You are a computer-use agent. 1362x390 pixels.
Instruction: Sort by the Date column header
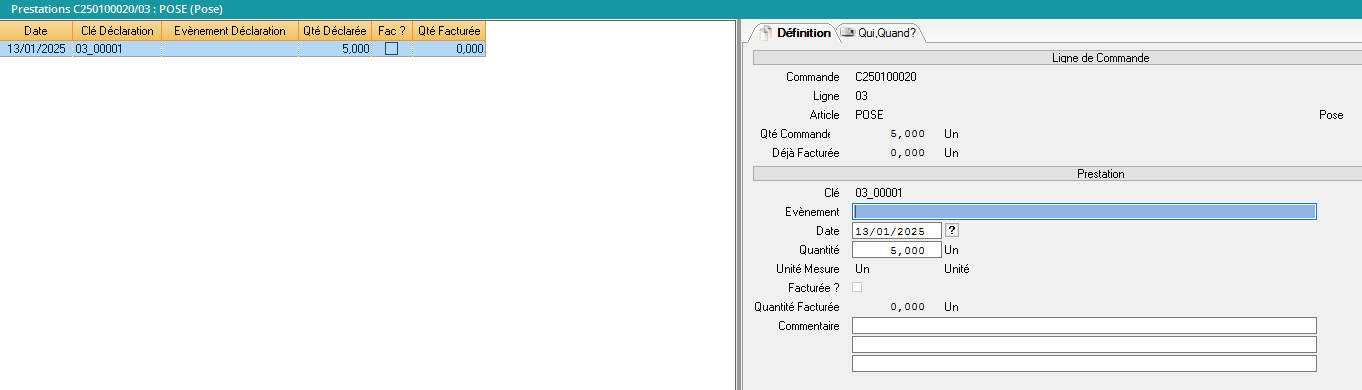pos(36,31)
